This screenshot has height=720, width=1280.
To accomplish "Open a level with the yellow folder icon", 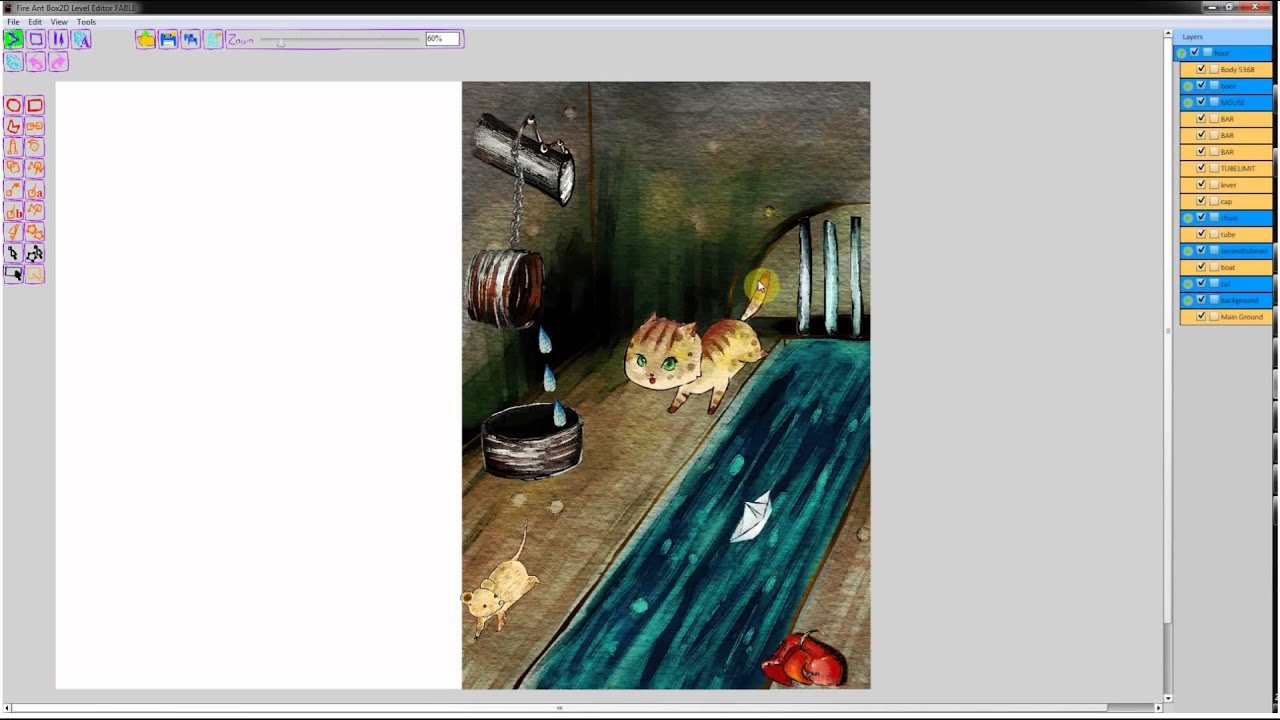I will point(146,39).
